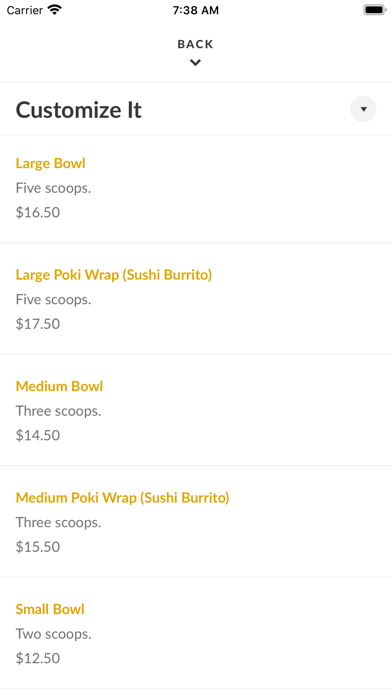Pick Medium Poki Wrap (Sushi Burrito)
Screen dimensions: 392x696
tap(196, 522)
